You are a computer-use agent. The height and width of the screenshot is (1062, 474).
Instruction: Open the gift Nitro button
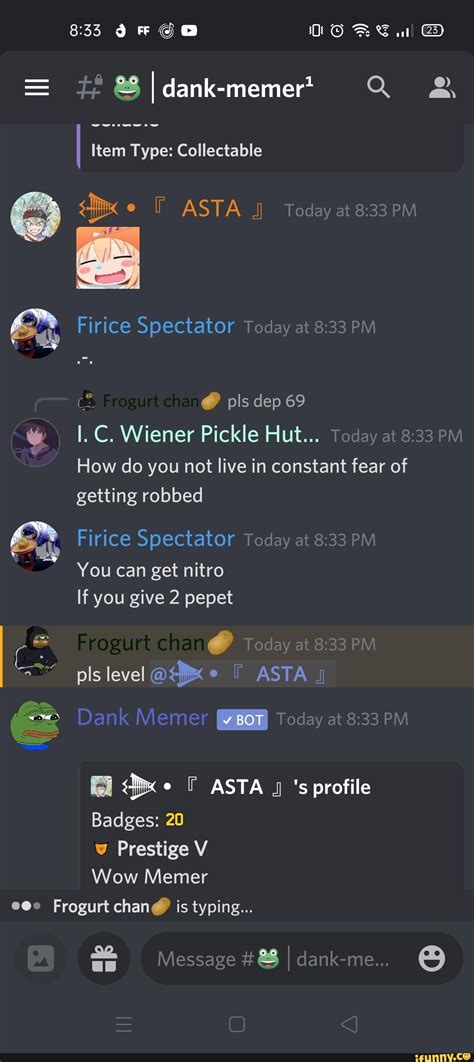[x=104, y=958]
